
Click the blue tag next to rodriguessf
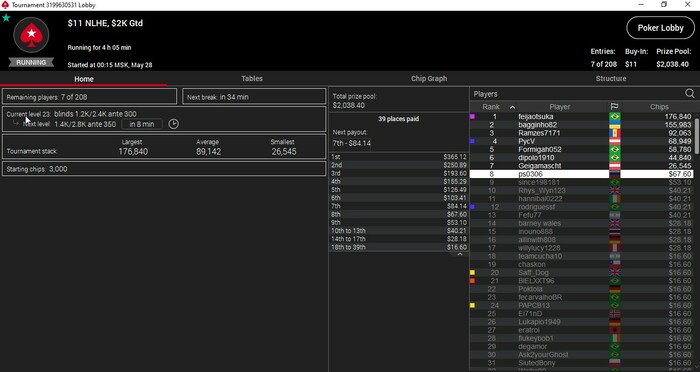click(x=472, y=207)
